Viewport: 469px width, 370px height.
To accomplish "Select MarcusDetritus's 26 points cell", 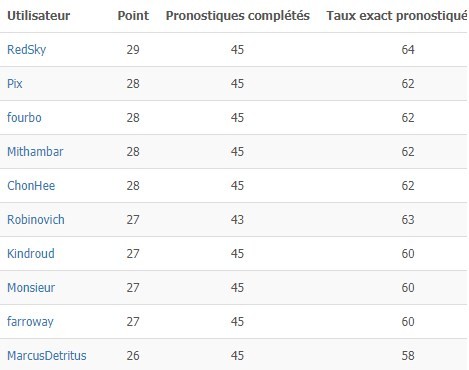I will coord(133,356).
